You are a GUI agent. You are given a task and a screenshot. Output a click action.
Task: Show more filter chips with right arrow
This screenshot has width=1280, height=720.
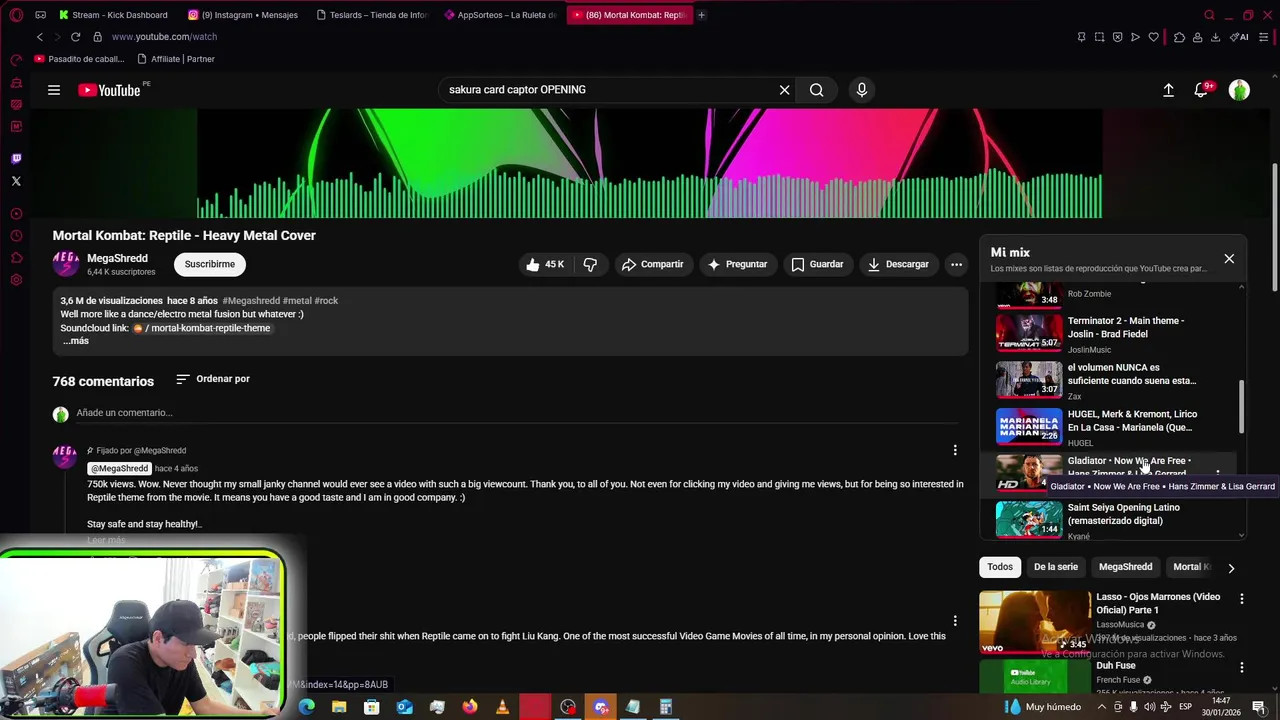pos(1231,568)
